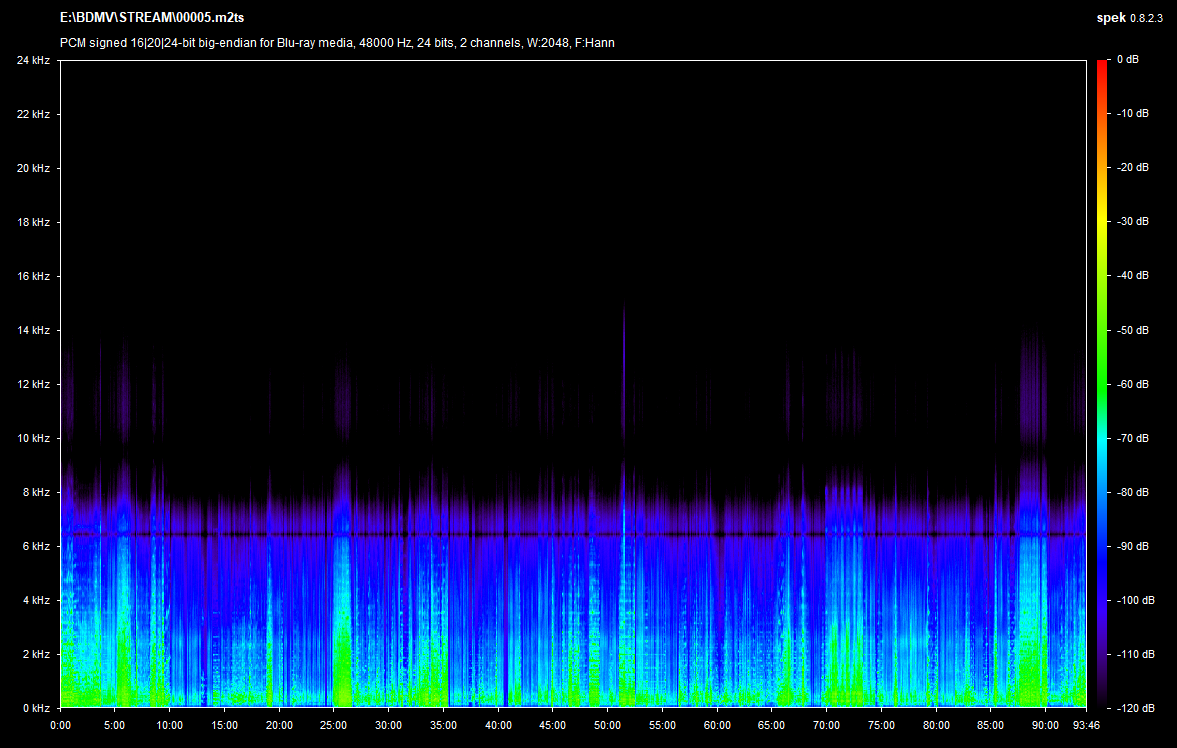Image resolution: width=1177 pixels, height=748 pixels.
Task: Click the red top of color scale bar
Action: pos(1102,65)
